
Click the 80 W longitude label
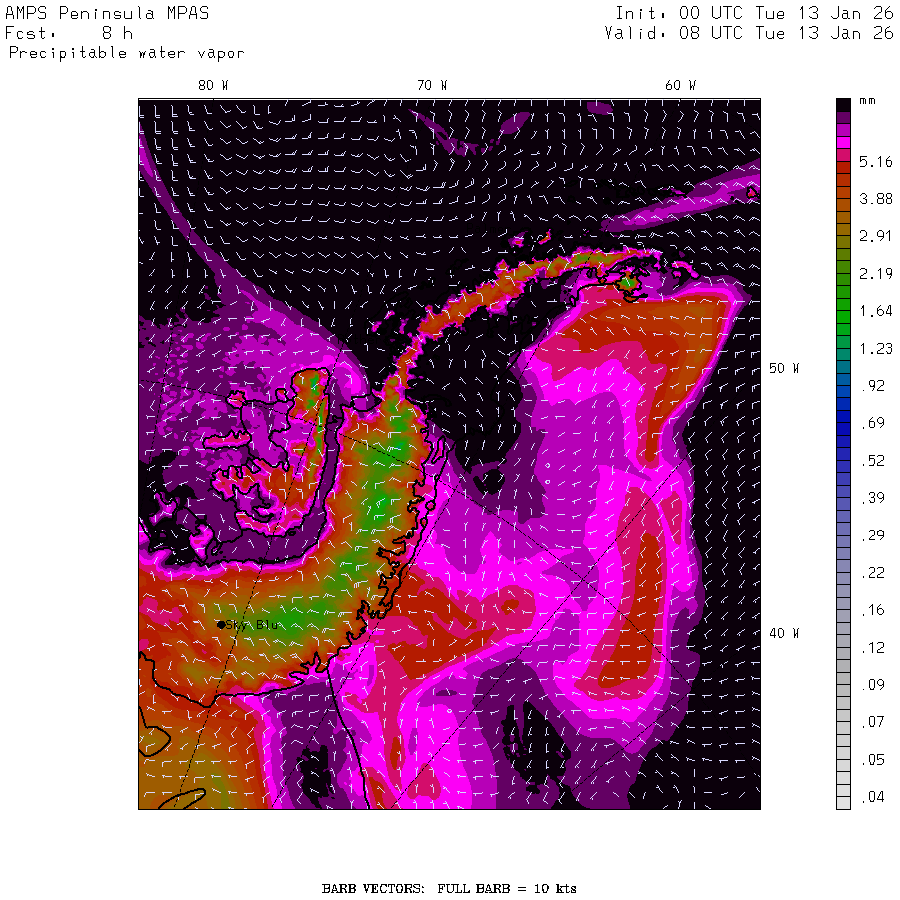212,86
